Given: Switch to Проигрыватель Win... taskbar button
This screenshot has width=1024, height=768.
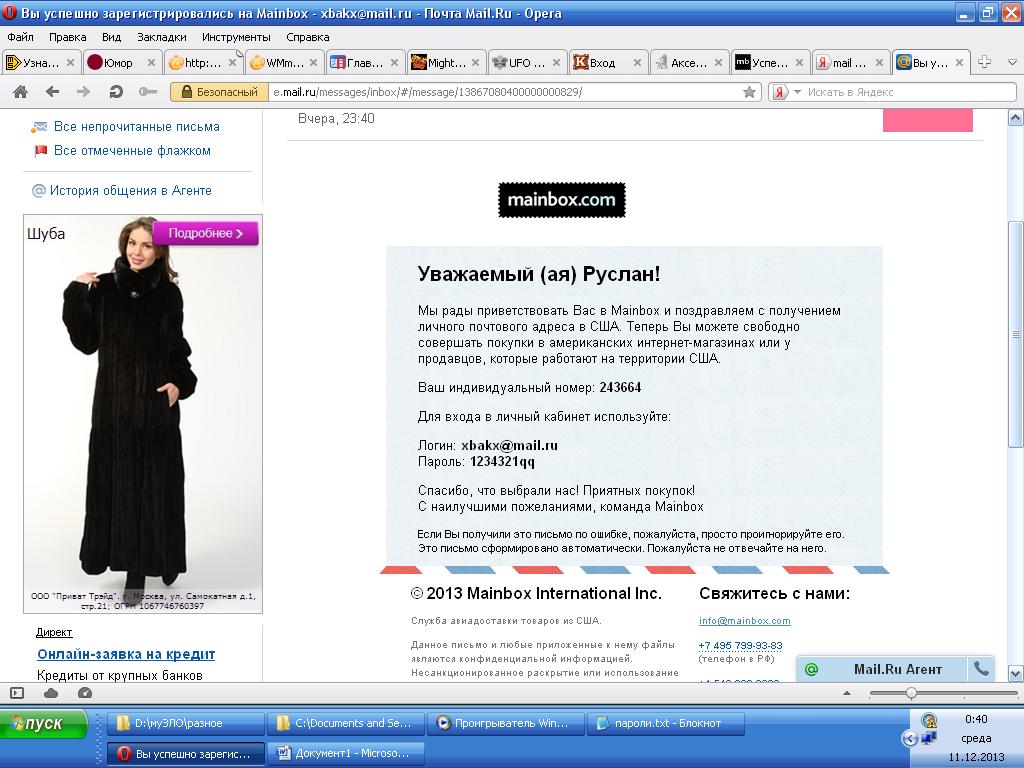Looking at the screenshot, I should pyautogui.click(x=506, y=724).
